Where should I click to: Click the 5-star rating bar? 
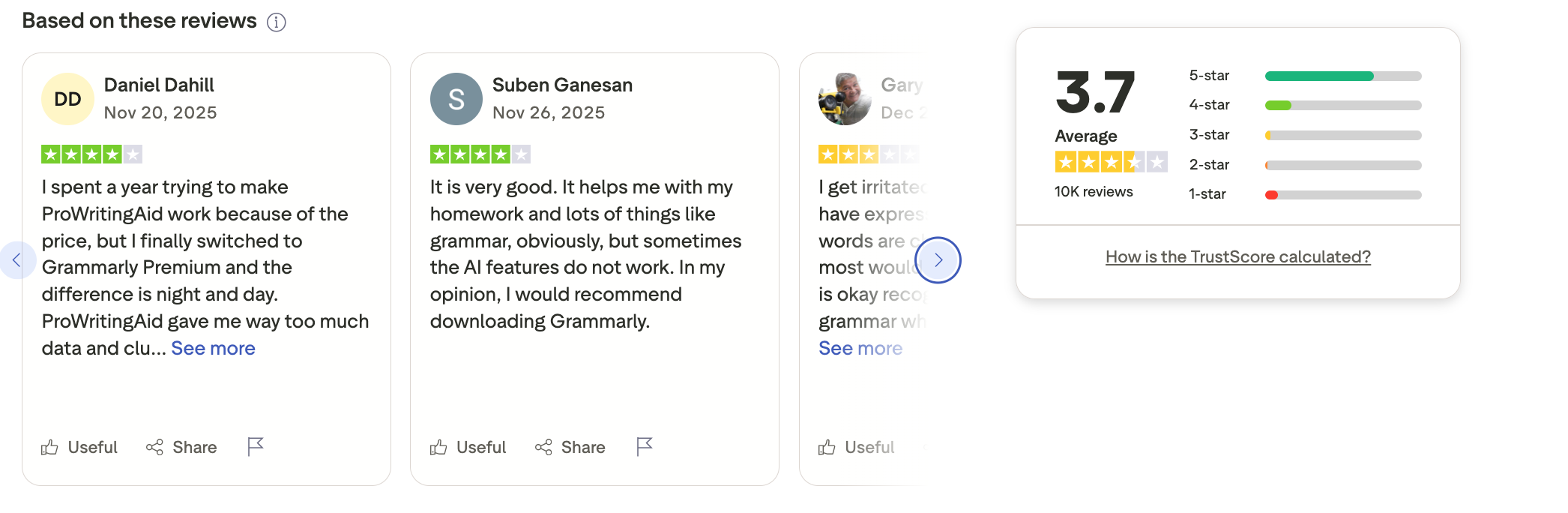(1342, 75)
